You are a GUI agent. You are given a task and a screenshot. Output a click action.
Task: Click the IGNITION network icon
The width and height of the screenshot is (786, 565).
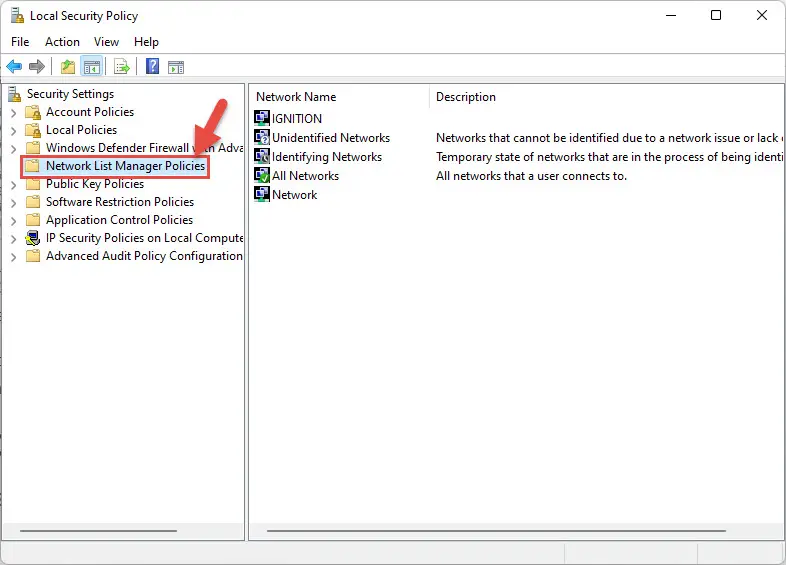click(262, 118)
